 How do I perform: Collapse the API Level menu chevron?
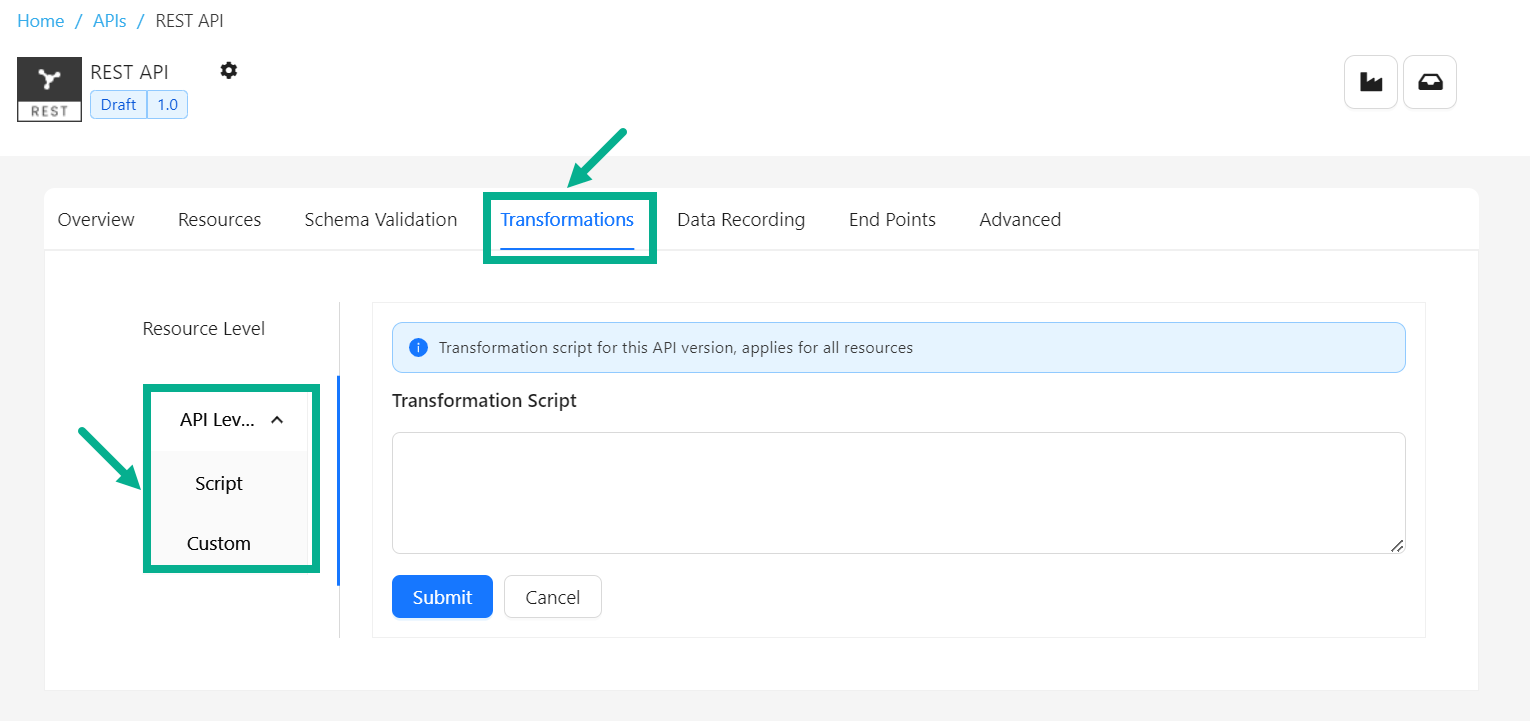pos(277,420)
